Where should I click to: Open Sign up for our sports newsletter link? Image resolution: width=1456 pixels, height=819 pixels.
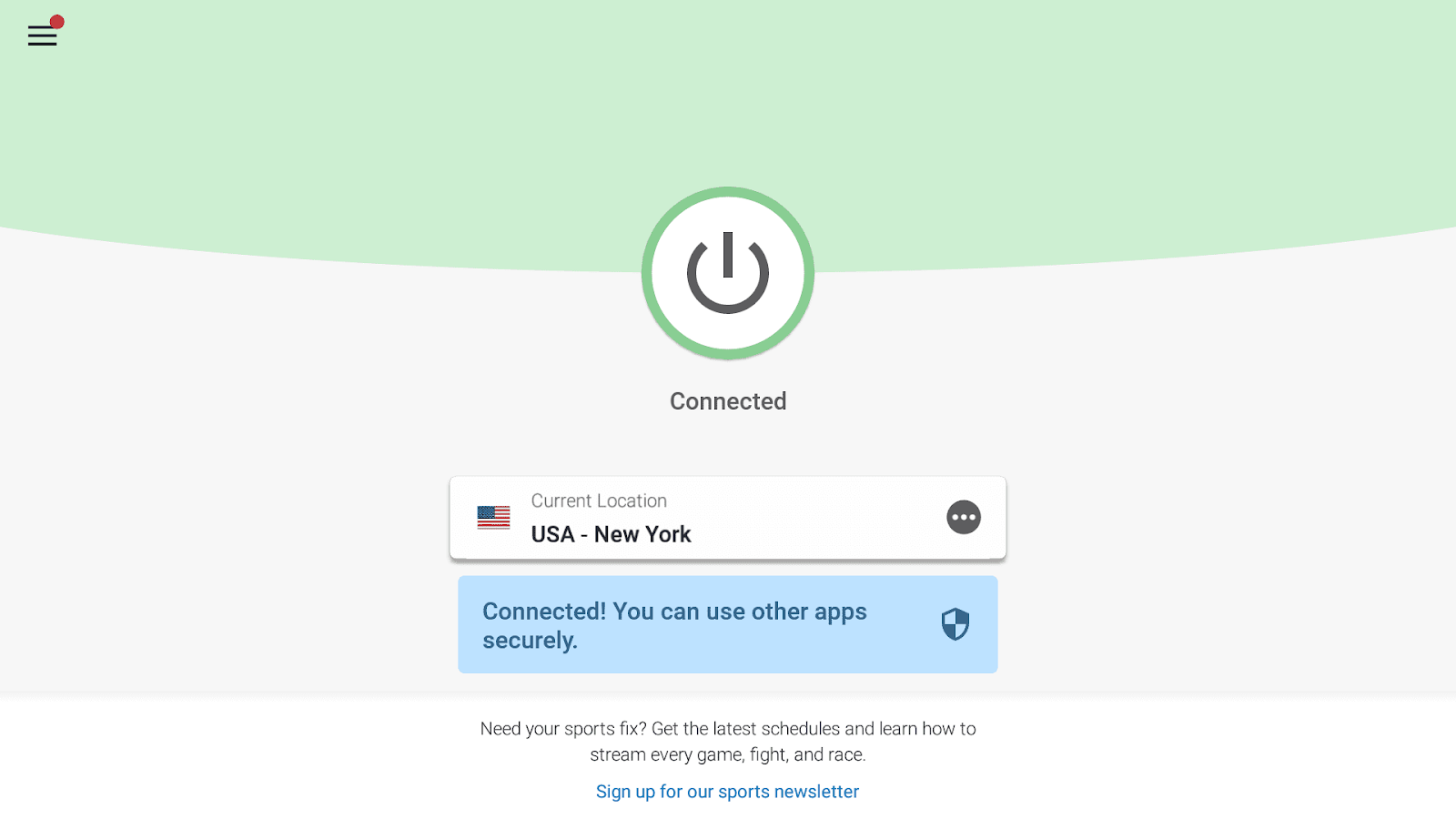pyautogui.click(x=727, y=792)
